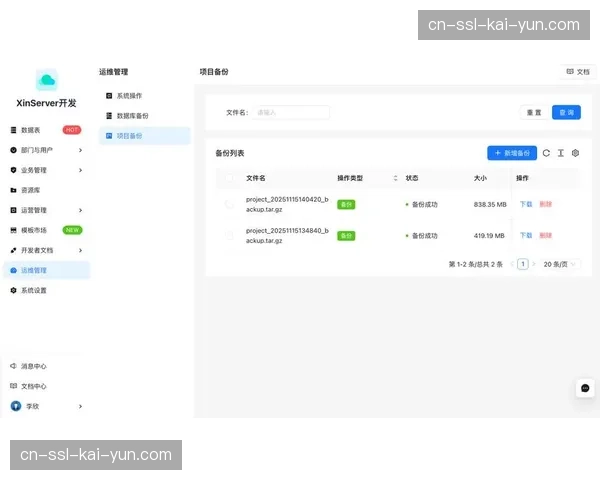The width and height of the screenshot is (600, 480).
Task: Open 消息中心 speaker icon
Action: pos(13,366)
